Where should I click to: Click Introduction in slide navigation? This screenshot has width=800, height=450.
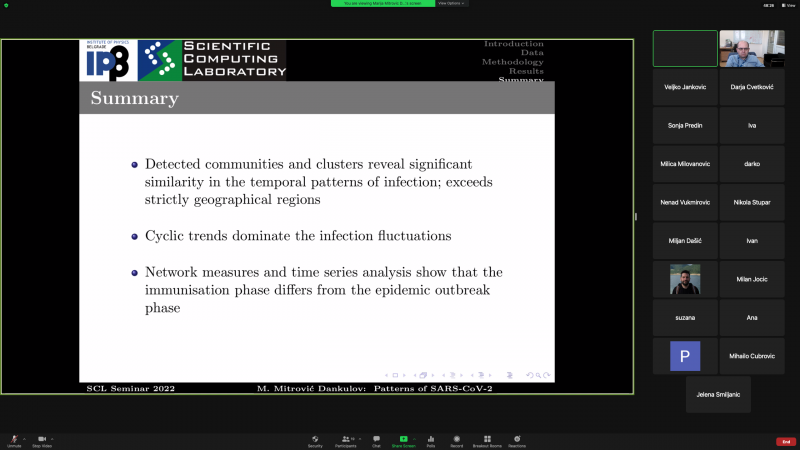pyautogui.click(x=514, y=44)
